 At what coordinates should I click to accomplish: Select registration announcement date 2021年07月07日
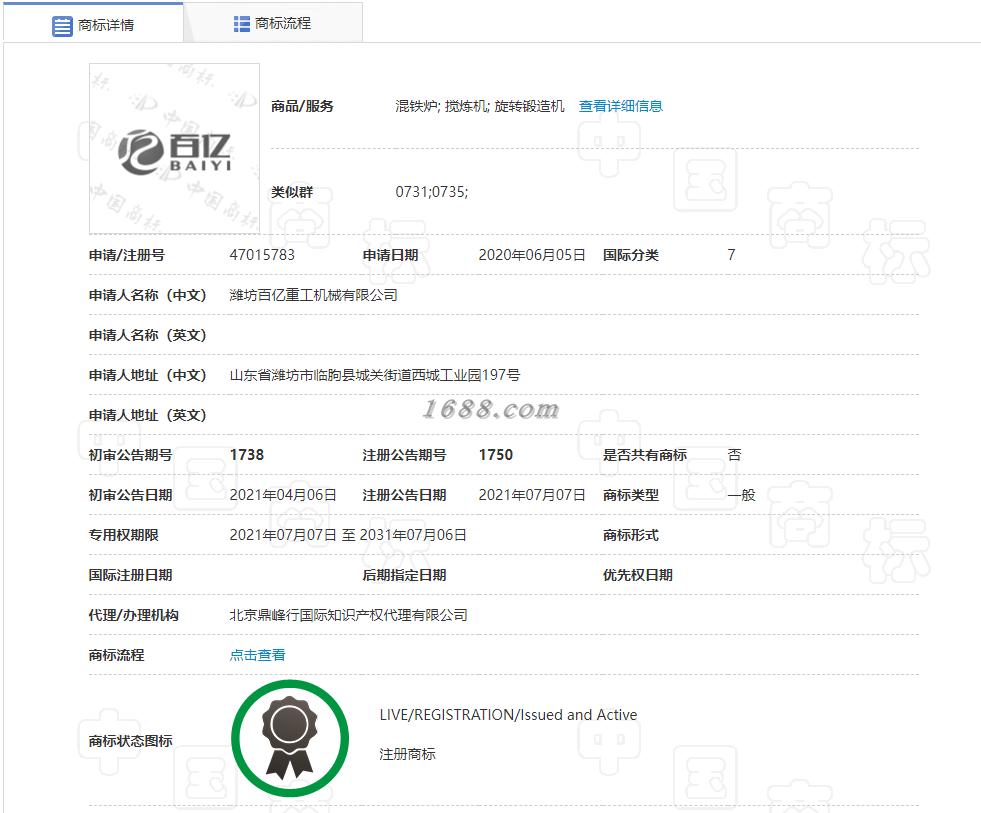(x=532, y=495)
